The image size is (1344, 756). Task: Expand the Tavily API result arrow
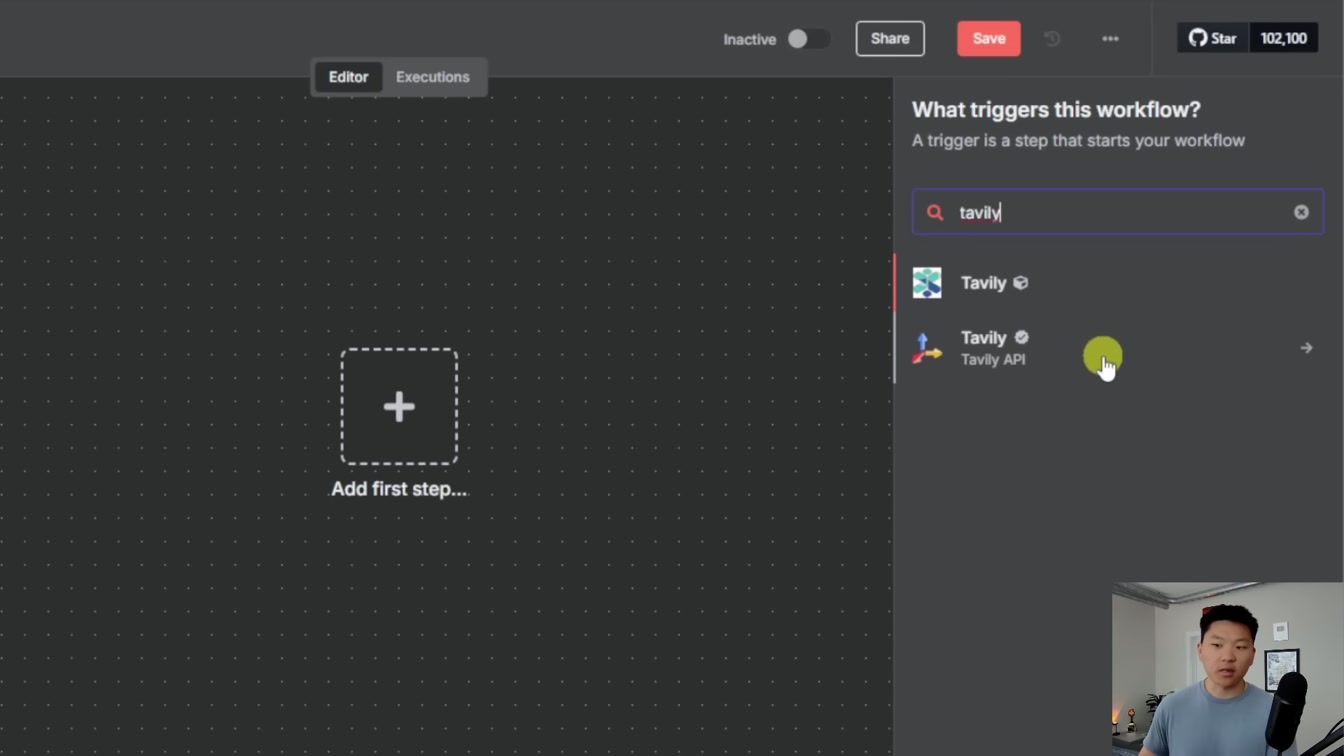[x=1306, y=348]
